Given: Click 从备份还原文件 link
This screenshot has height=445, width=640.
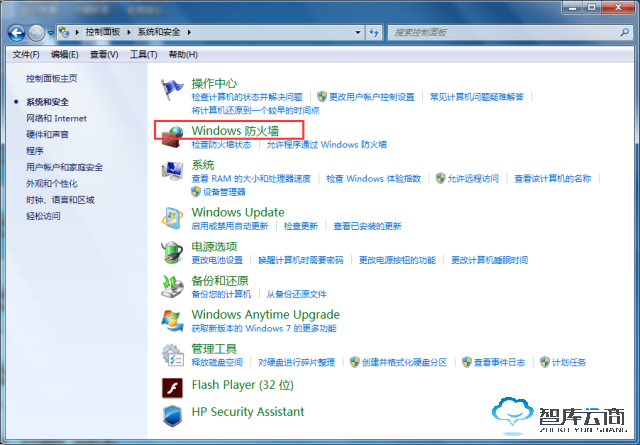Looking at the screenshot, I should 296,294.
